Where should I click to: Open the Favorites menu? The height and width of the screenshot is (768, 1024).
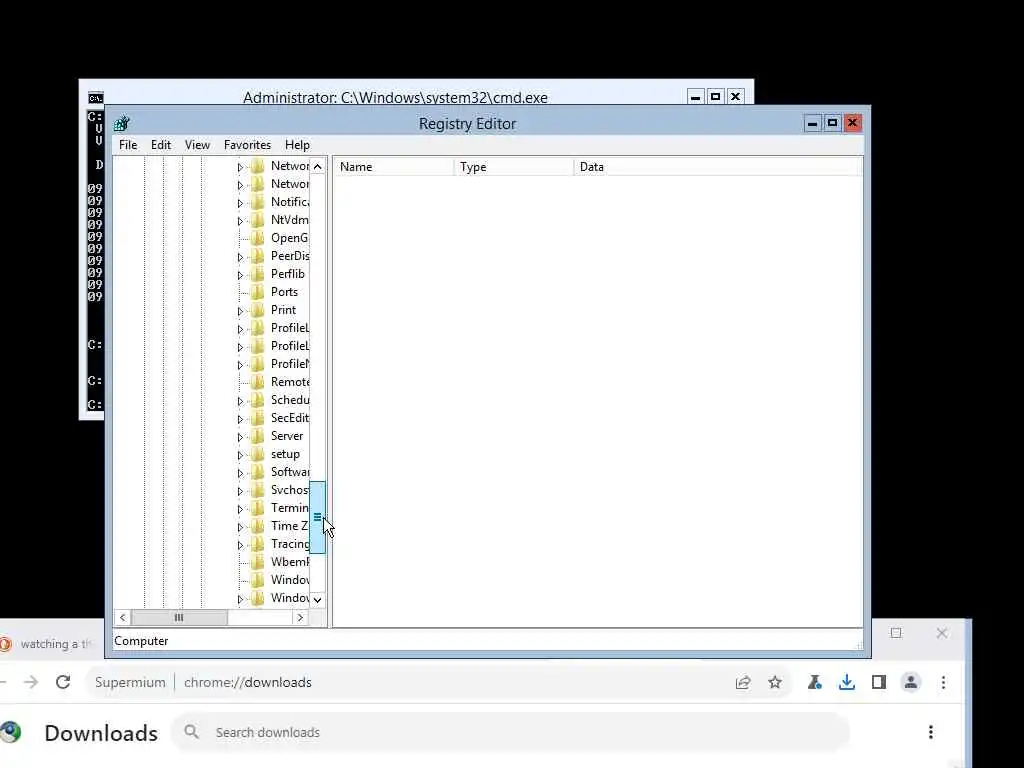point(247,145)
